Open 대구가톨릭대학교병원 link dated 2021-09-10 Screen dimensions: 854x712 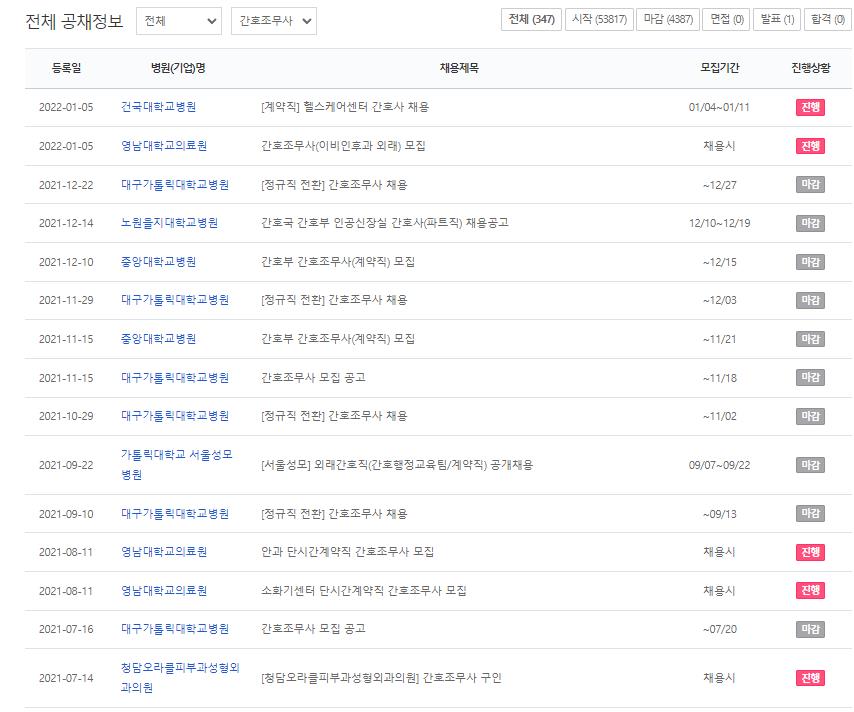point(175,514)
